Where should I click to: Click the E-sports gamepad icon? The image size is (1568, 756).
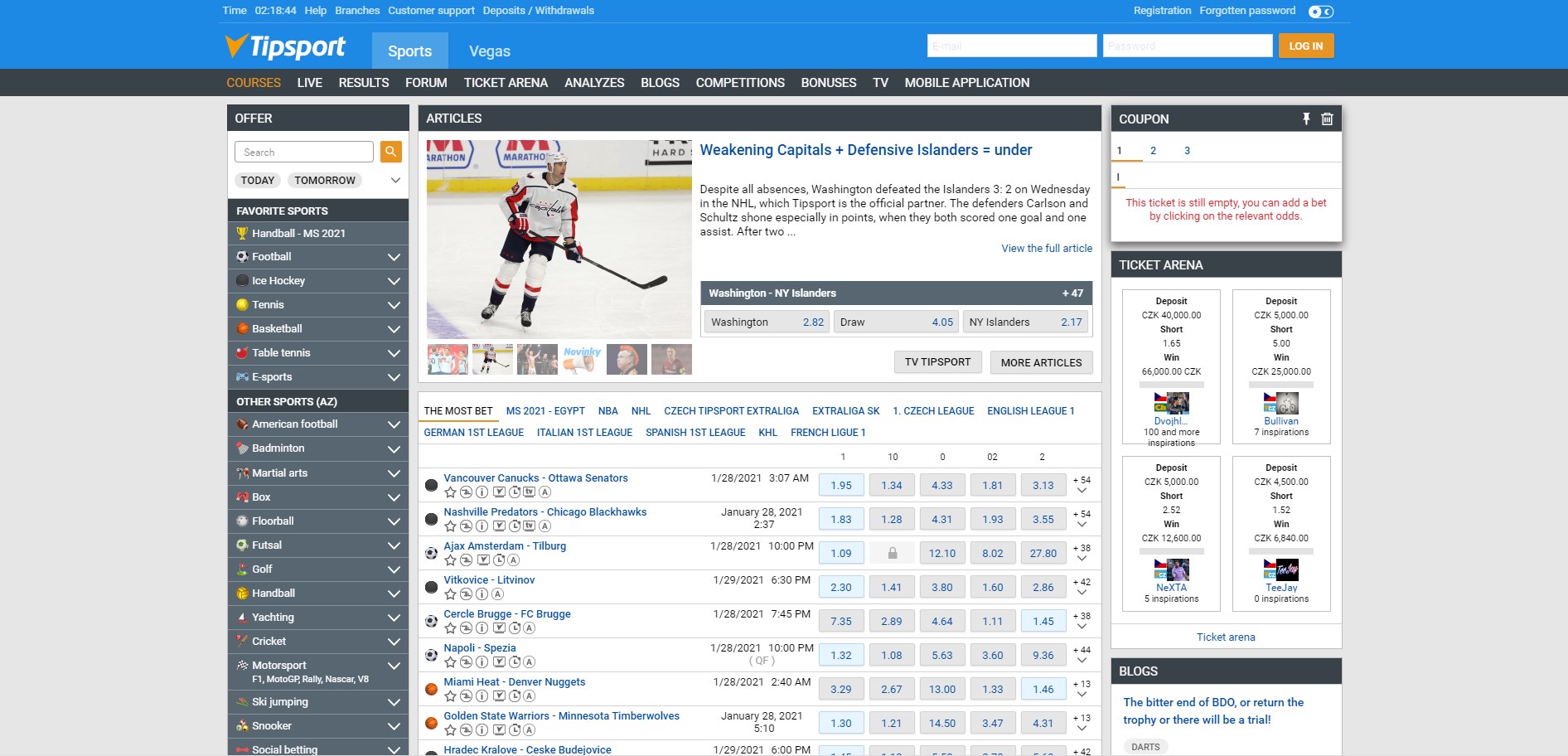tap(242, 376)
